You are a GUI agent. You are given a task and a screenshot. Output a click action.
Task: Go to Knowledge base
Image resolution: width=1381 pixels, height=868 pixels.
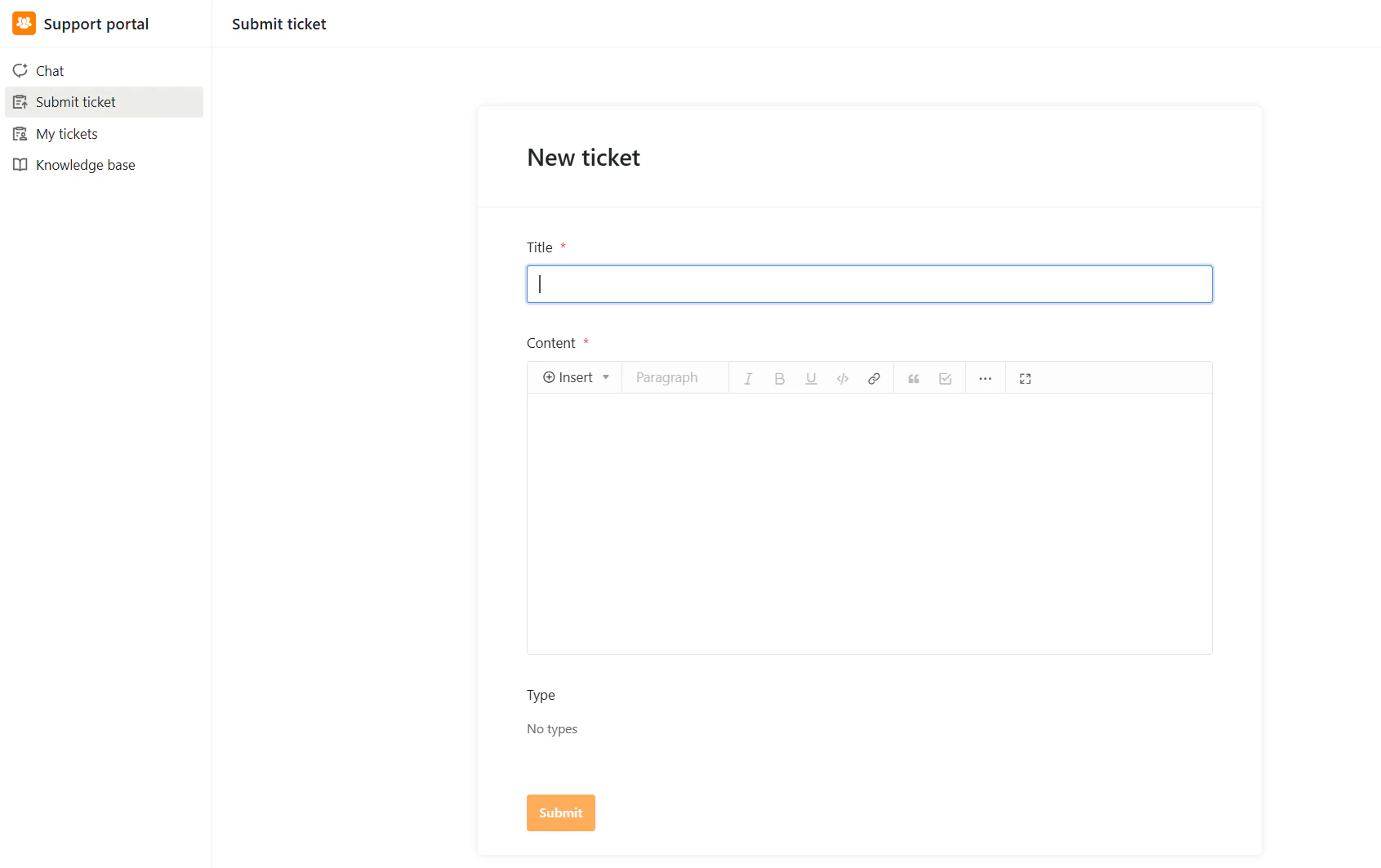[104, 165]
